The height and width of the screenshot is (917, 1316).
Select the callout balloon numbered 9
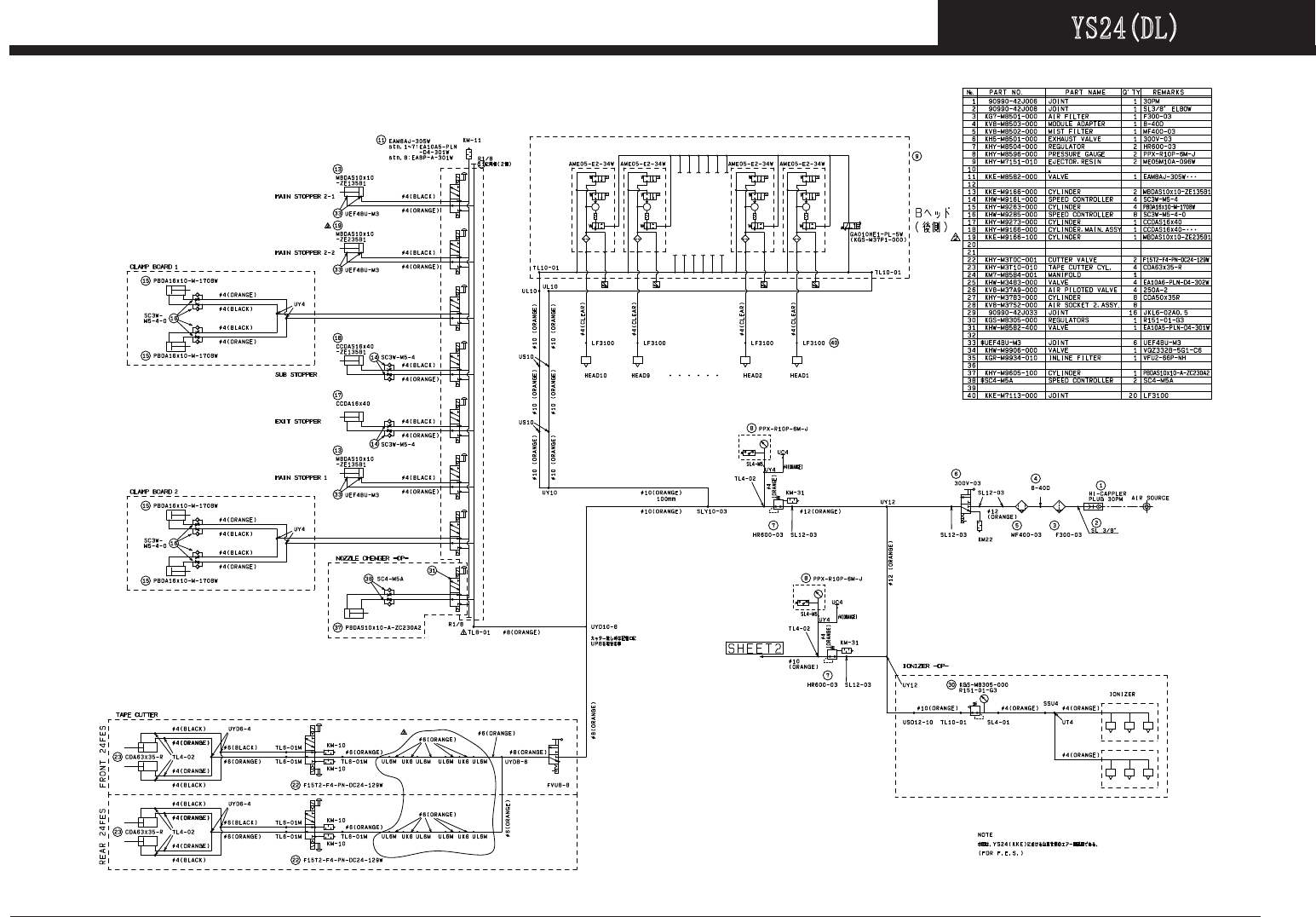[917, 156]
